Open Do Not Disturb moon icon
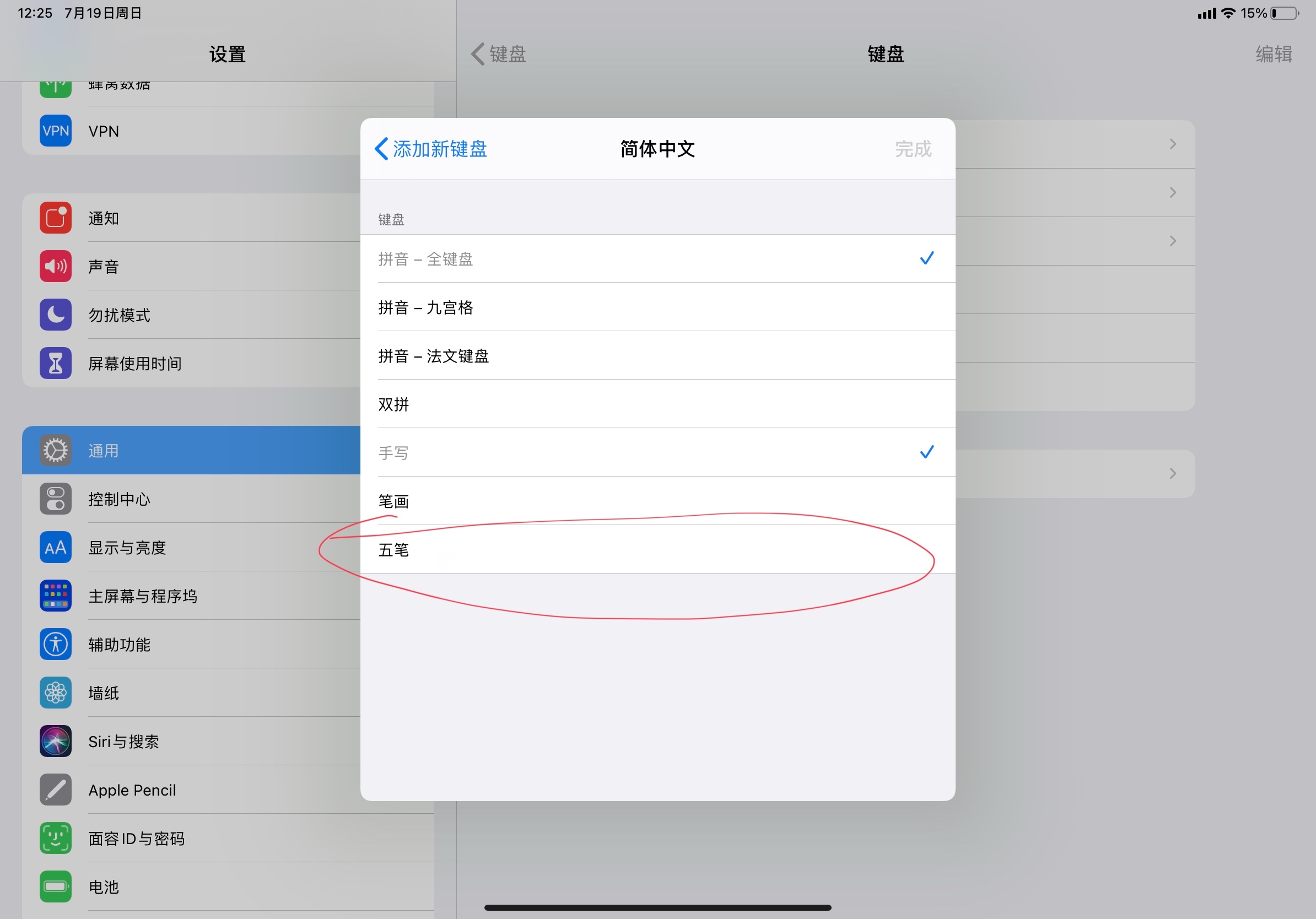Image resolution: width=1316 pixels, height=919 pixels. point(56,315)
